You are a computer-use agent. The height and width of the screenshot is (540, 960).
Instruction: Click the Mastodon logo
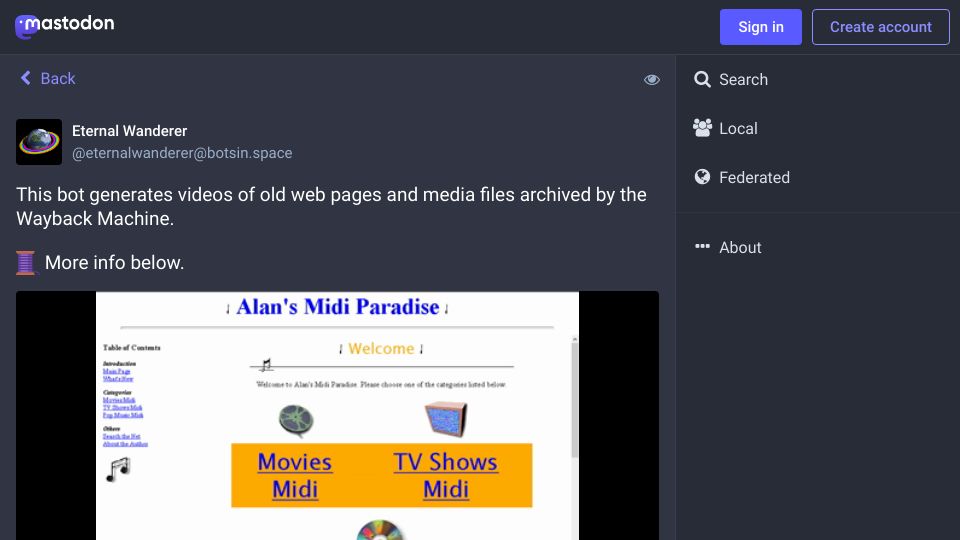click(64, 26)
